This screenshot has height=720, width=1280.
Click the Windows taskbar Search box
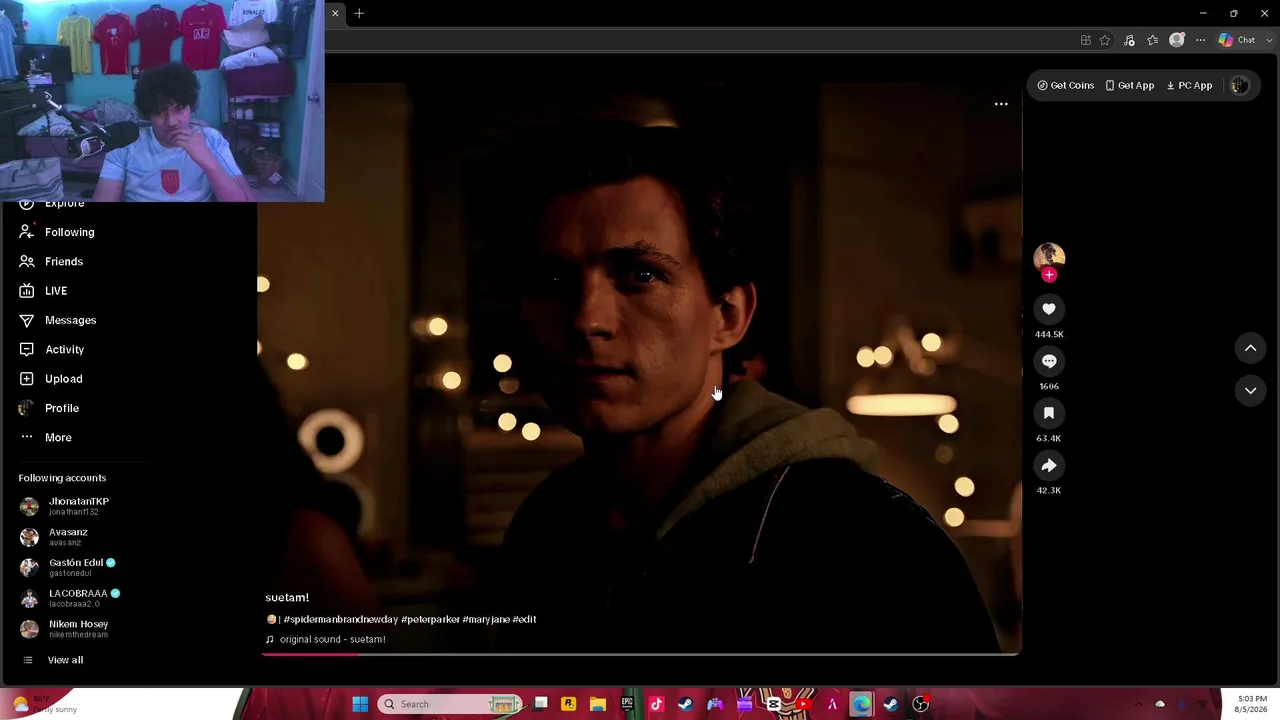pyautogui.click(x=450, y=704)
